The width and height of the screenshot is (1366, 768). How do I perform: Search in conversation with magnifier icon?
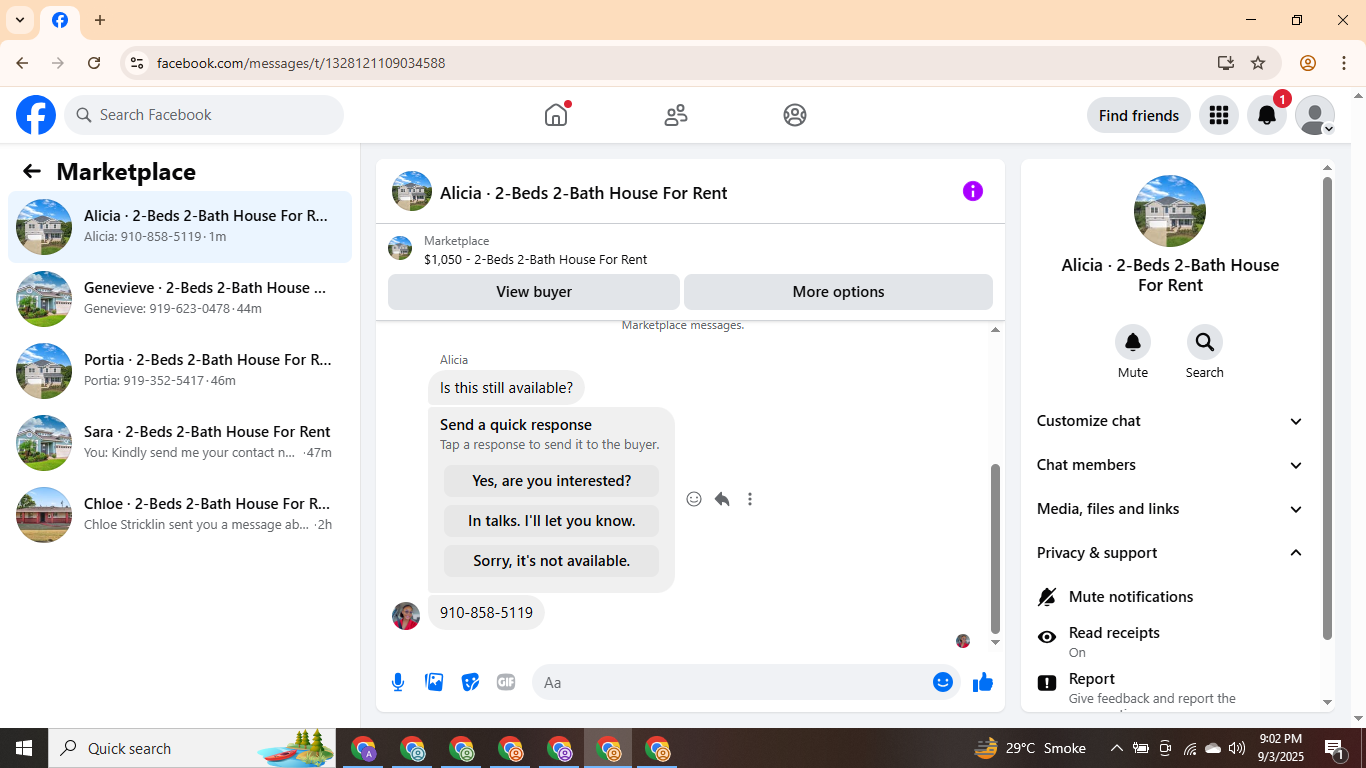point(1205,342)
